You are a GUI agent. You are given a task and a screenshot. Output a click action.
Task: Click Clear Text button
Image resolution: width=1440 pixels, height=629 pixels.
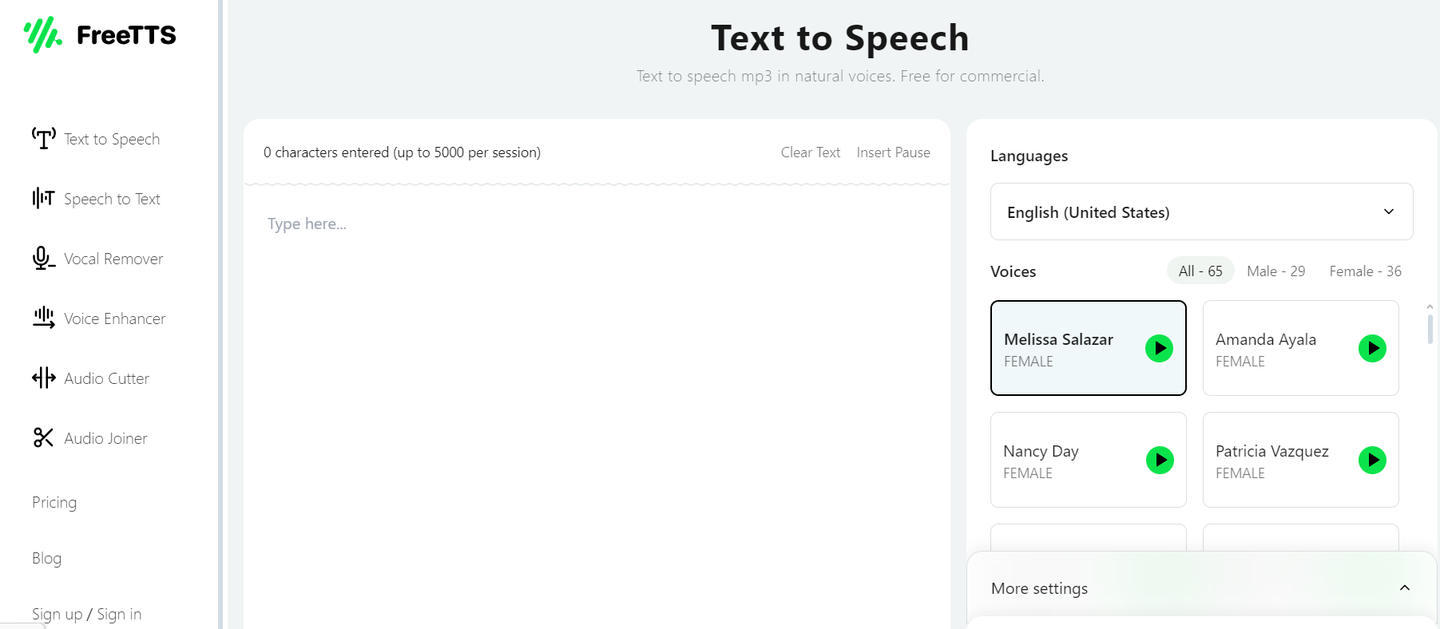[x=810, y=153]
